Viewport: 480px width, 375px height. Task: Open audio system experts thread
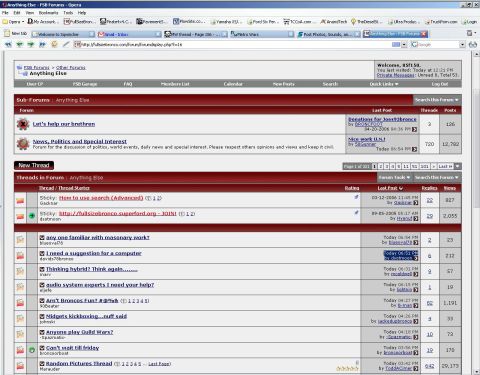(100, 285)
